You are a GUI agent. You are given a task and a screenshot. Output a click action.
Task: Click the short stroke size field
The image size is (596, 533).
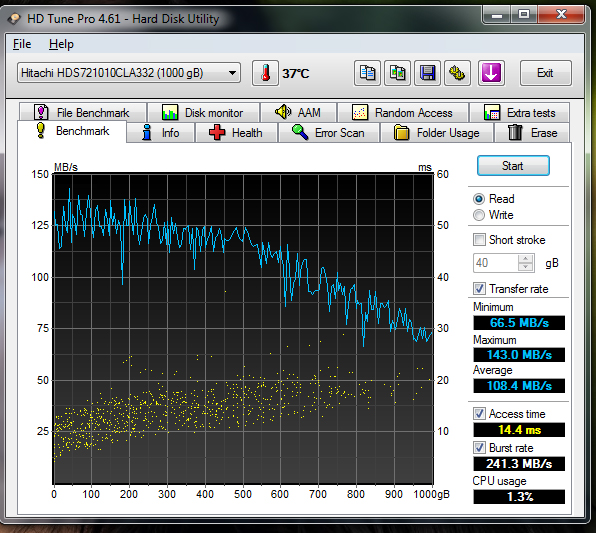point(496,263)
